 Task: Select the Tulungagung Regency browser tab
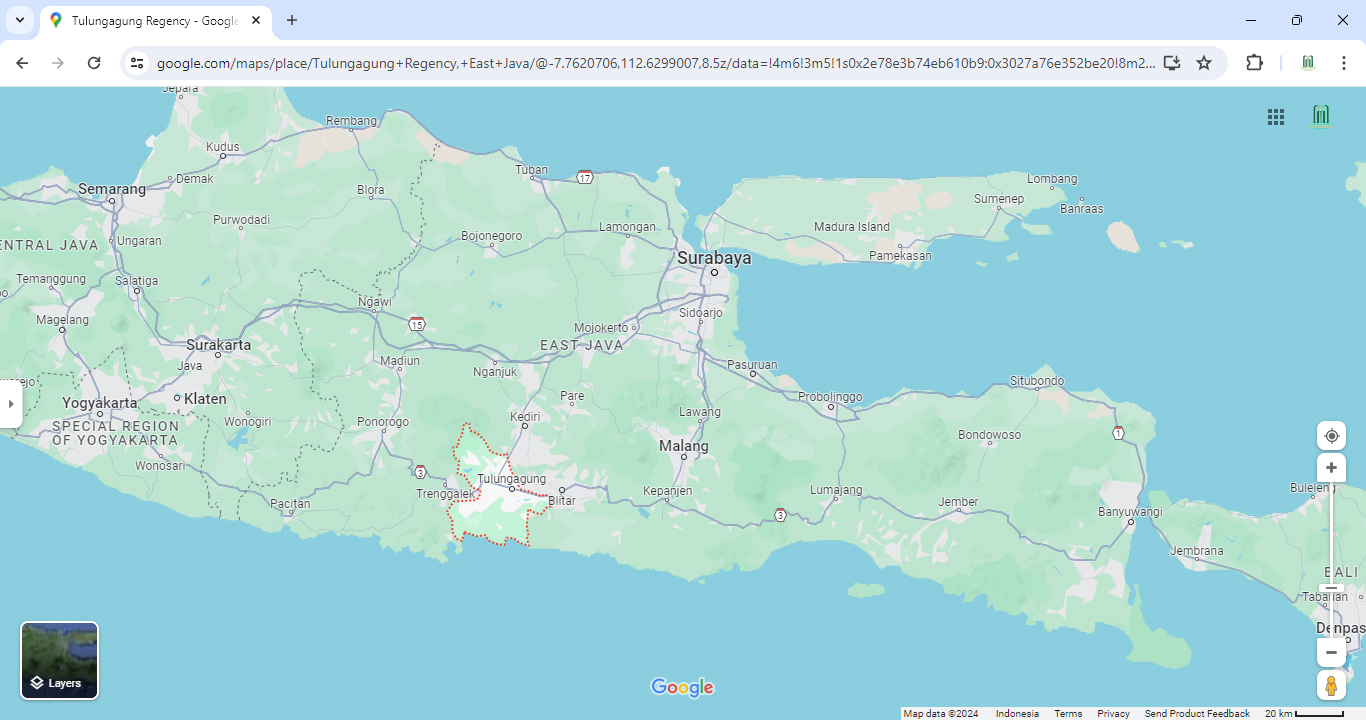pos(155,20)
